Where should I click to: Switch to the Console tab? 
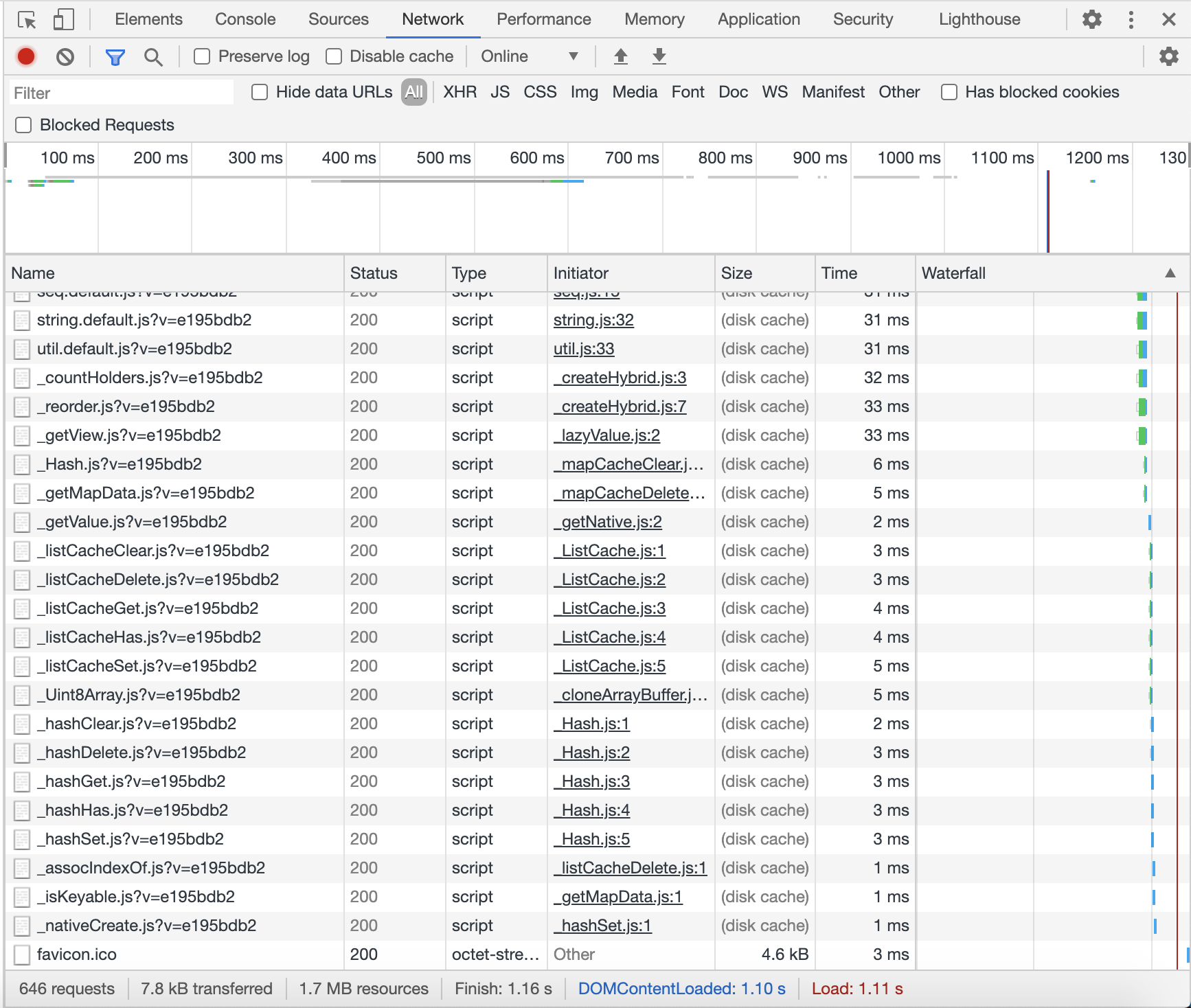[245, 19]
